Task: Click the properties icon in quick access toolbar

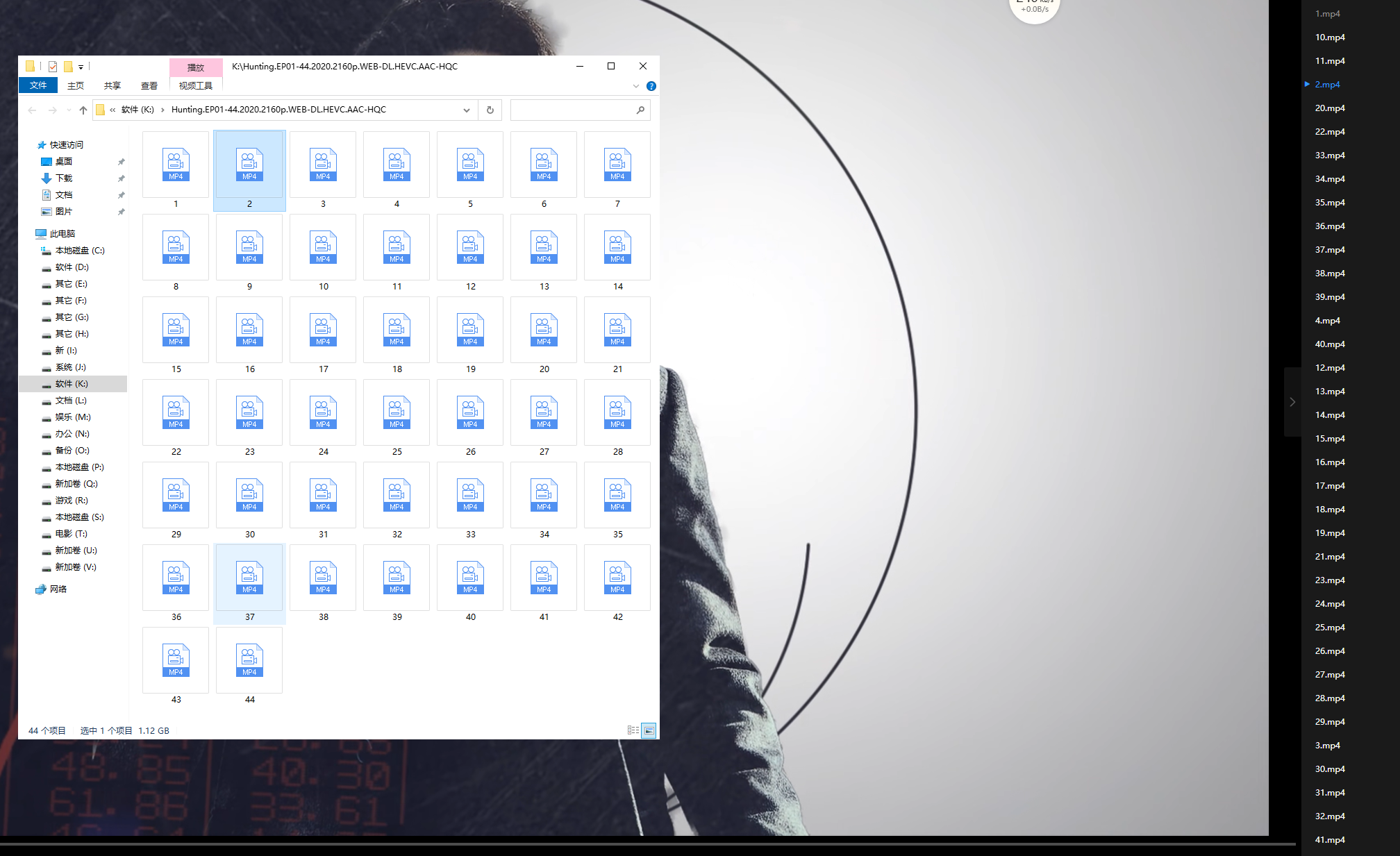Action: click(x=53, y=67)
